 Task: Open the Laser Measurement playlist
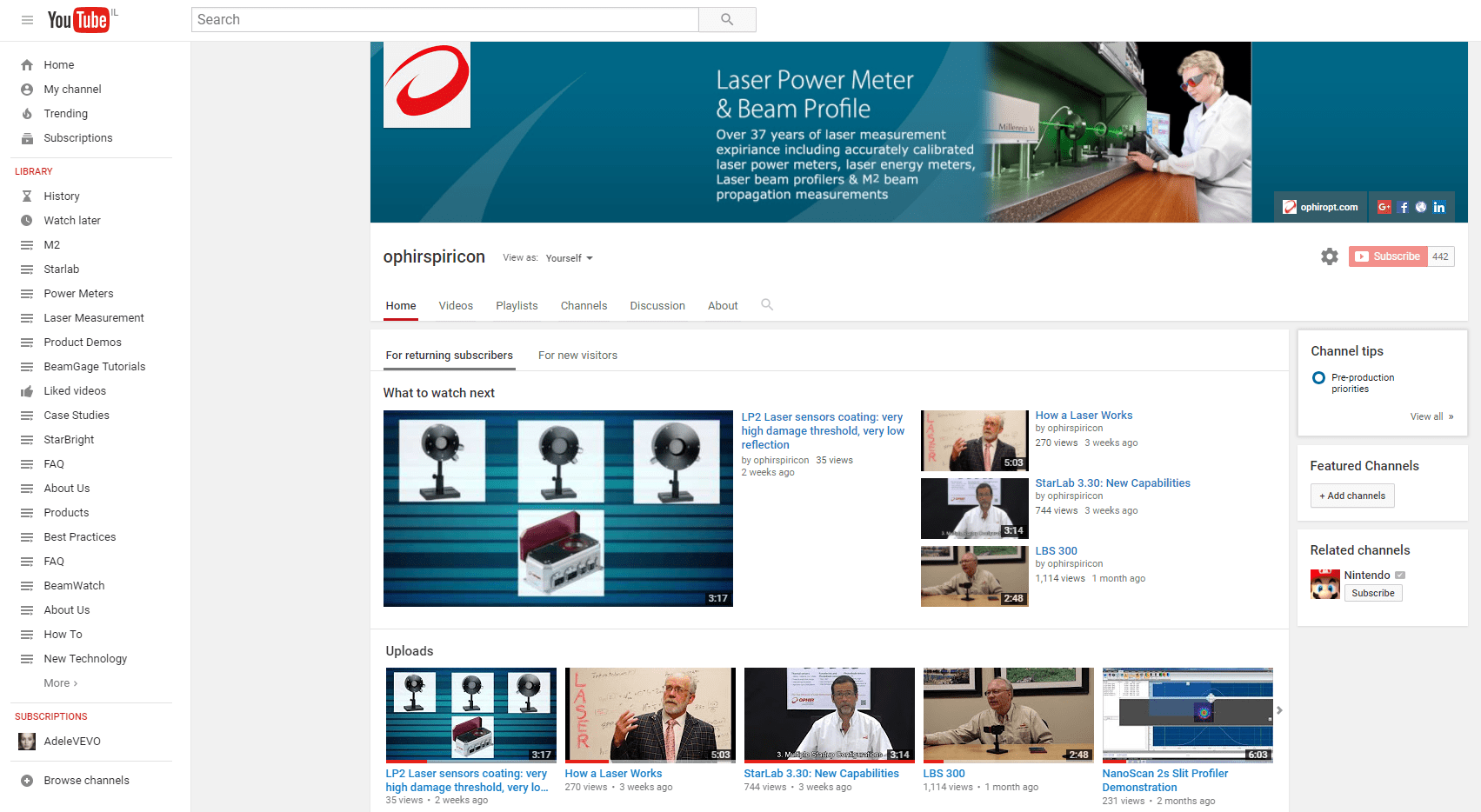pos(94,318)
